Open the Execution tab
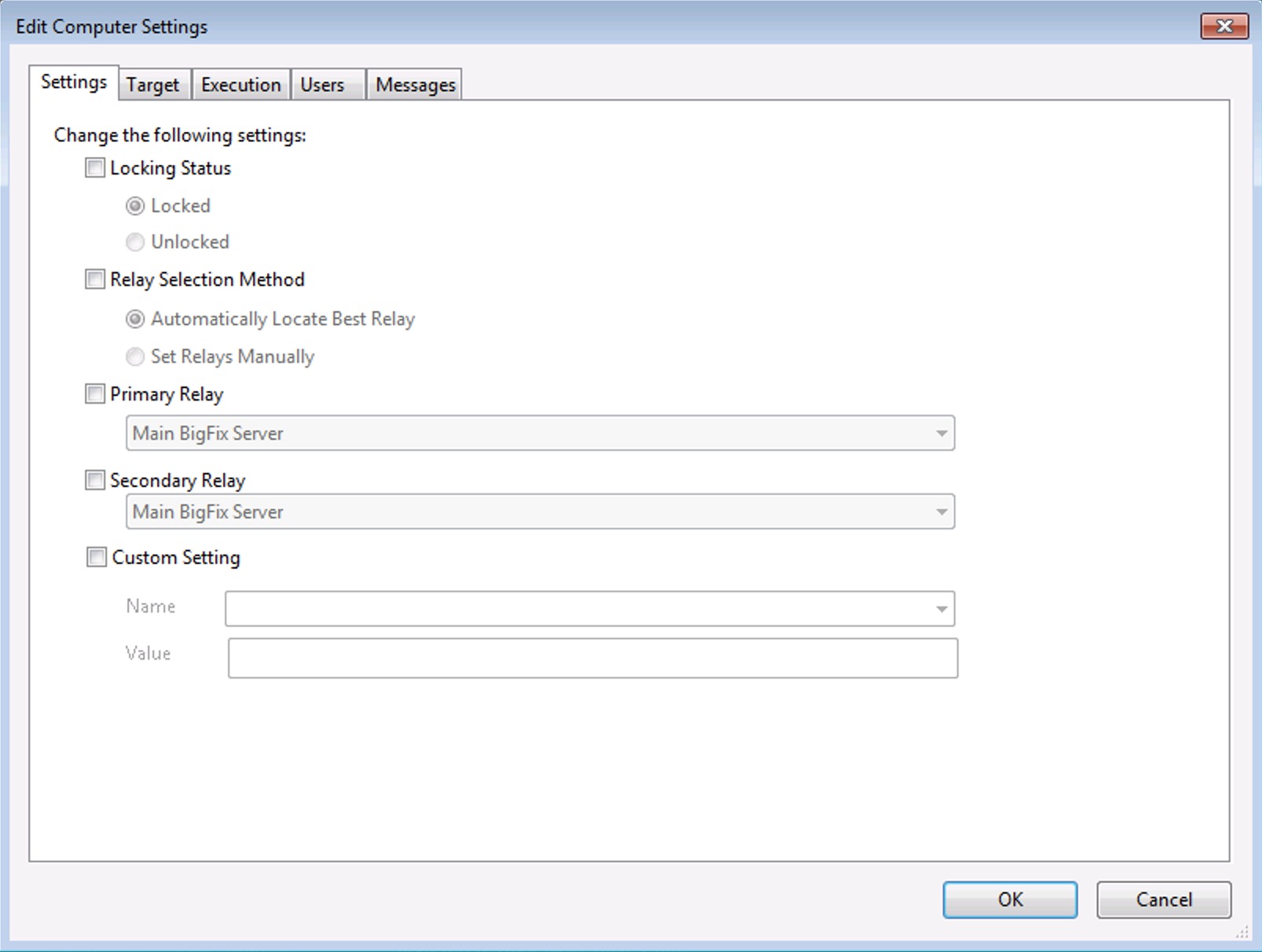The image size is (1262, 952). tap(240, 83)
